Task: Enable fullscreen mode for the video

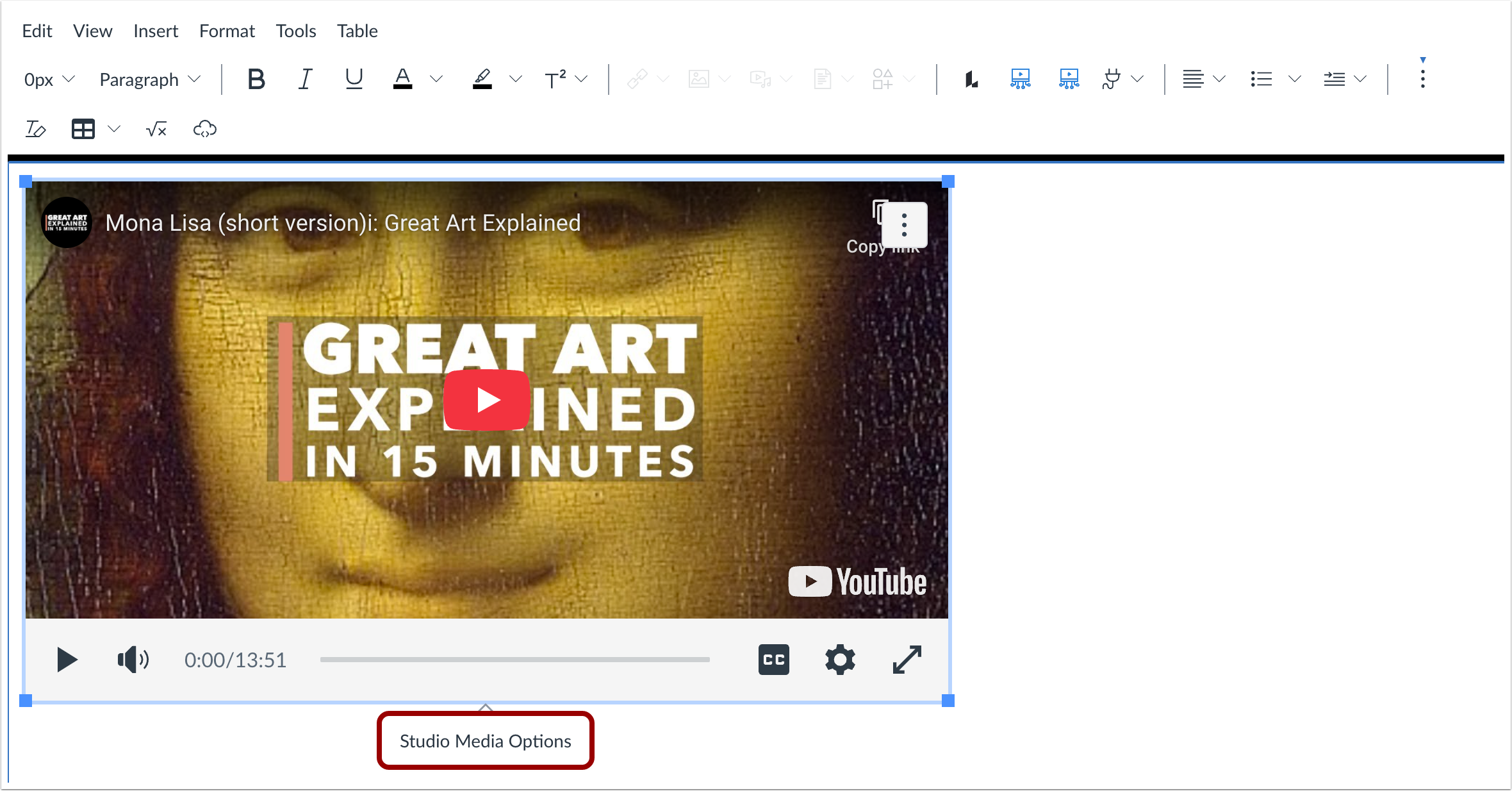Action: click(906, 660)
